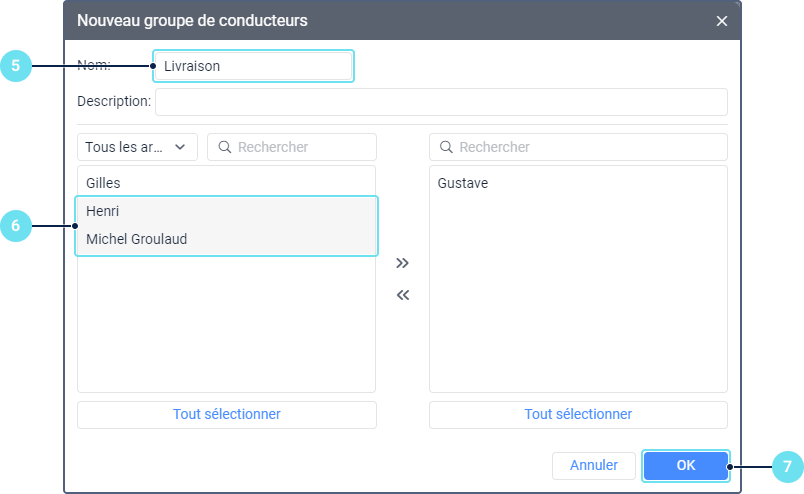
Task: Click the double-arrow left remove icon
Action: [402, 295]
